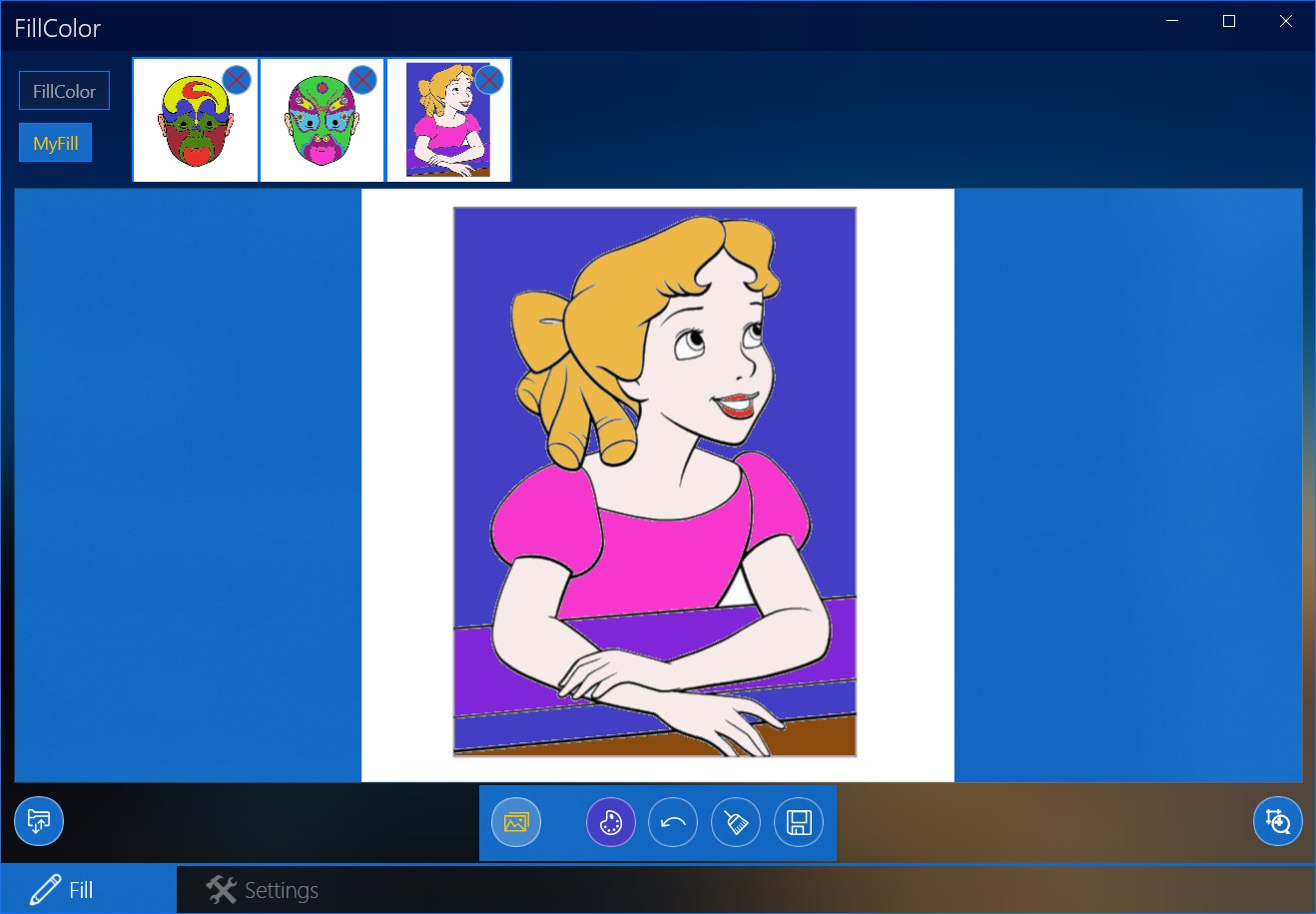Select the blonde girl picture thumbnail
The height and width of the screenshot is (914, 1316).
448,120
